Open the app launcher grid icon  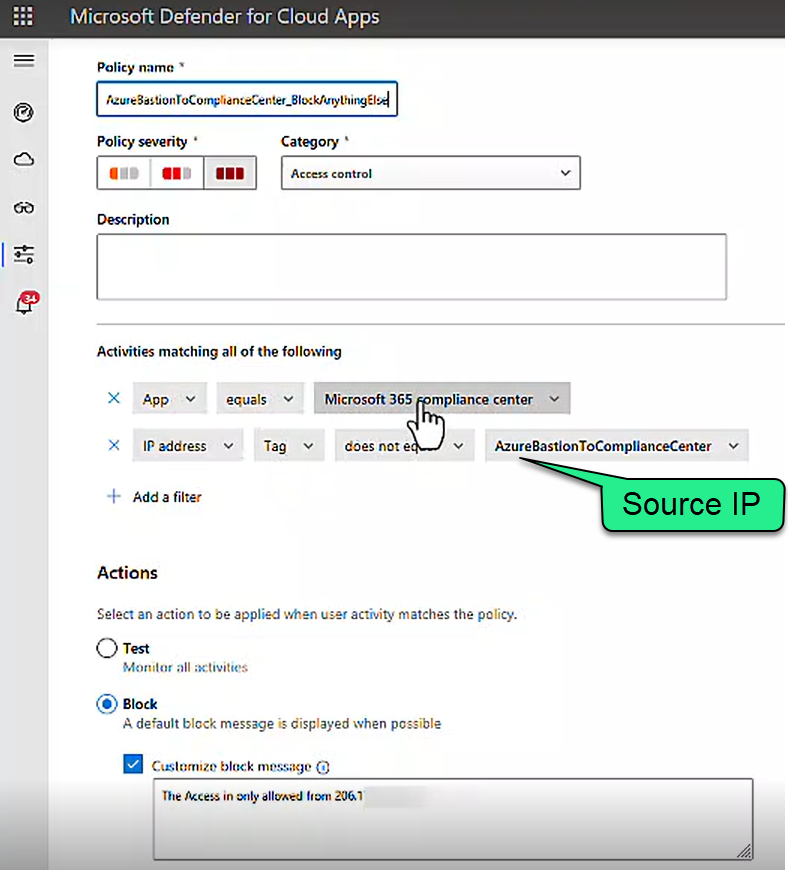23,16
